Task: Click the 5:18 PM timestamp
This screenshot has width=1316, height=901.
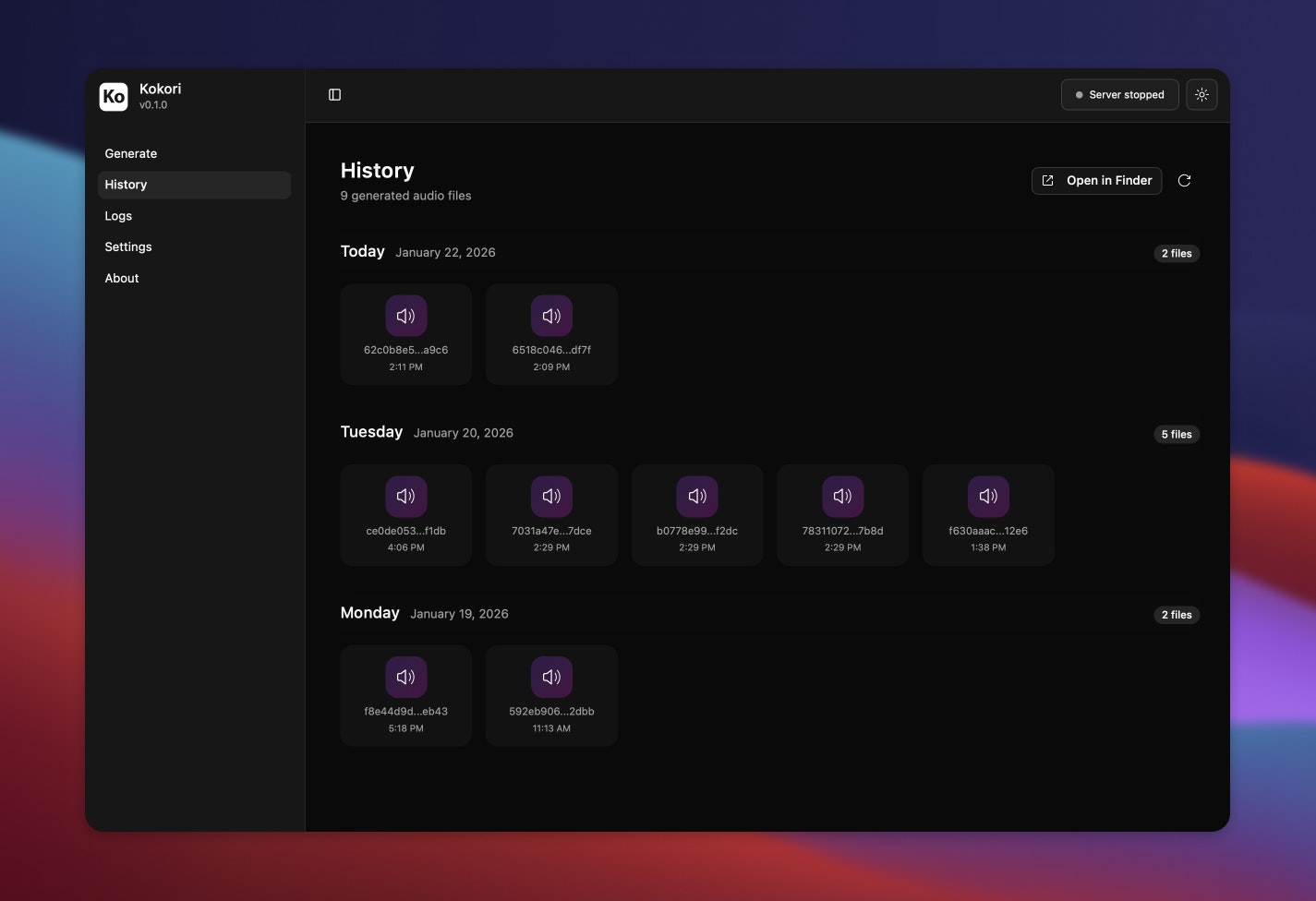Action: tap(406, 728)
